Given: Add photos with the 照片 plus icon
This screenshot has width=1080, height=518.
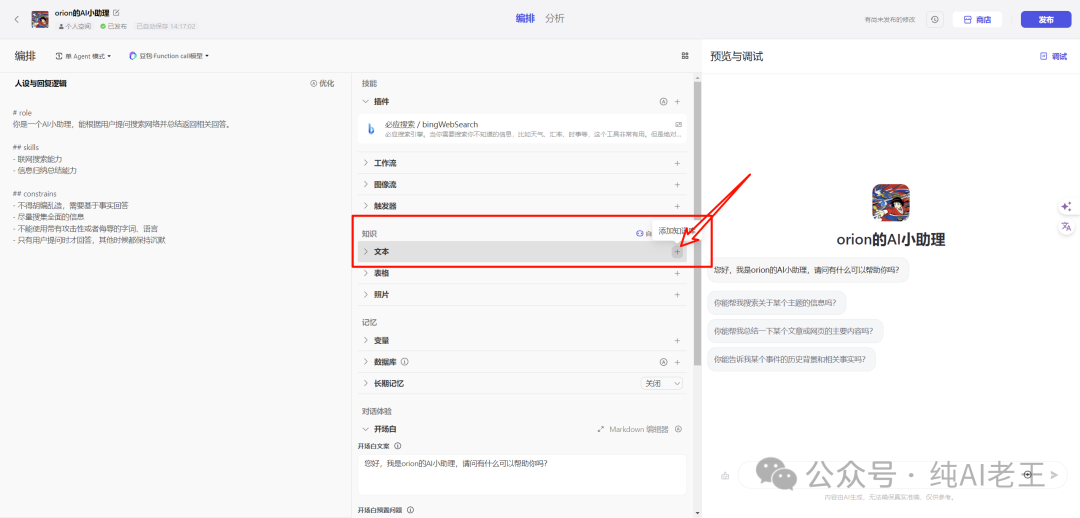Looking at the screenshot, I should pos(677,294).
